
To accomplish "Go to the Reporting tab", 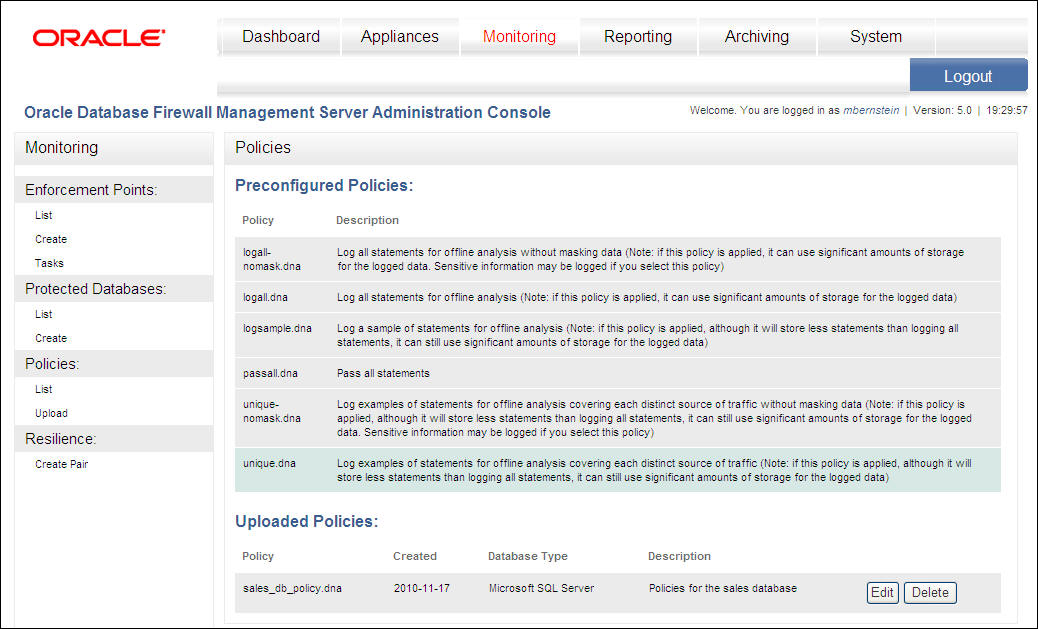I will coord(638,36).
